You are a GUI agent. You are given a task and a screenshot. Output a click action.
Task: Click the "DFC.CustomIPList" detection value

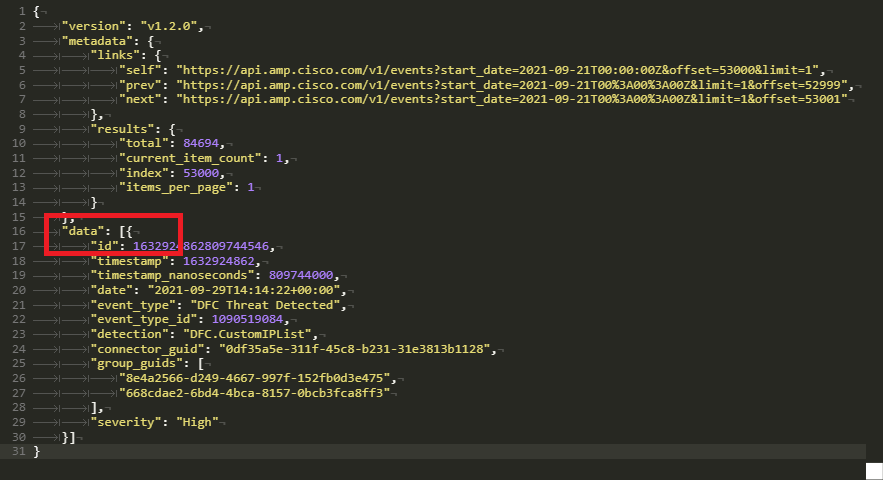[x=253, y=333]
